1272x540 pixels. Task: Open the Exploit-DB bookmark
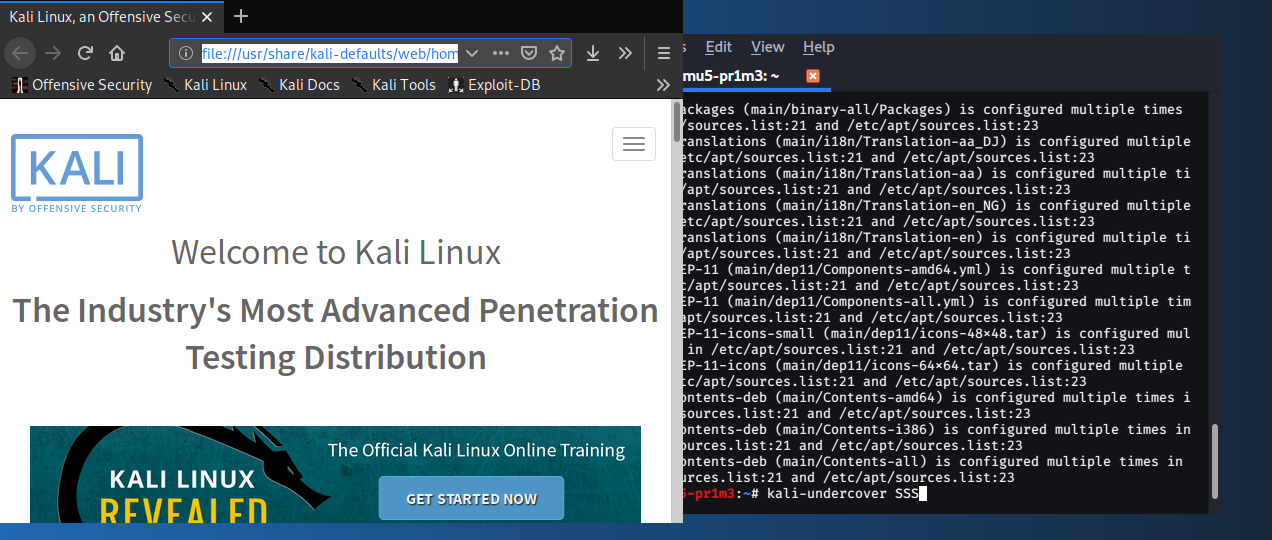pos(494,85)
